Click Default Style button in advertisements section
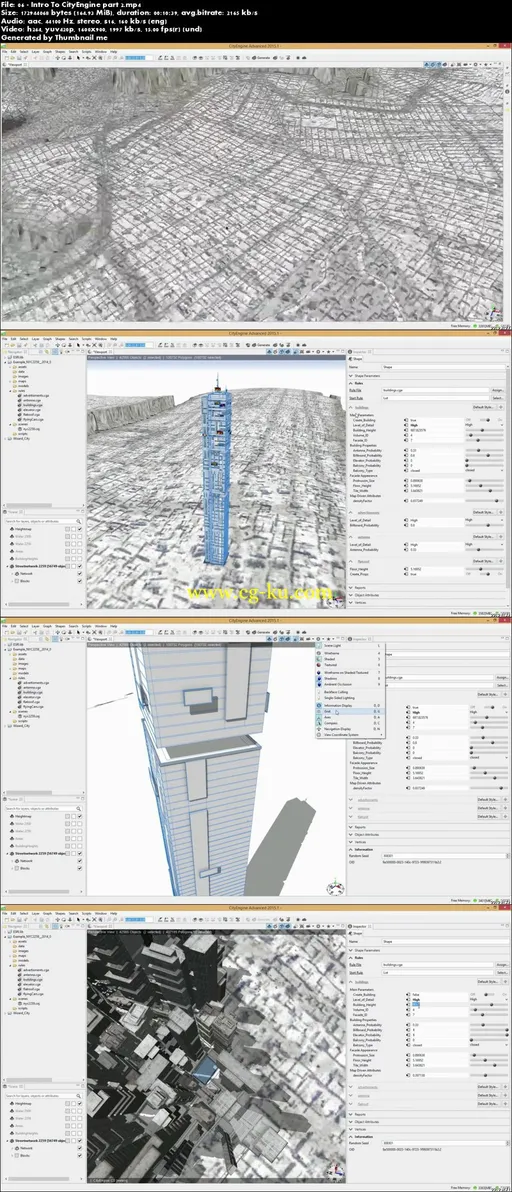512x1192 pixels. (x=484, y=512)
